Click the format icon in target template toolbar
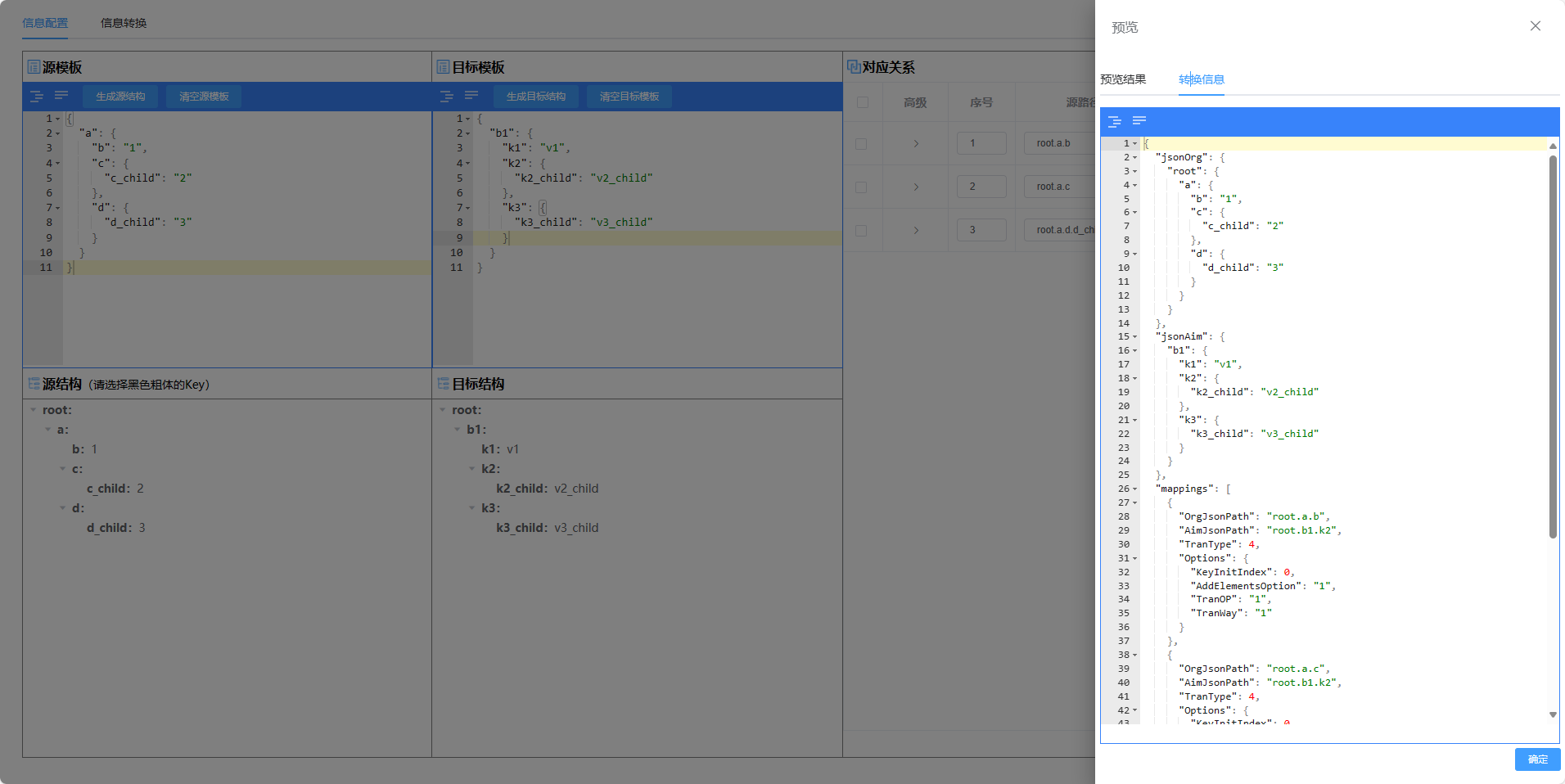Screen dimensions: 1565x784 (447, 97)
